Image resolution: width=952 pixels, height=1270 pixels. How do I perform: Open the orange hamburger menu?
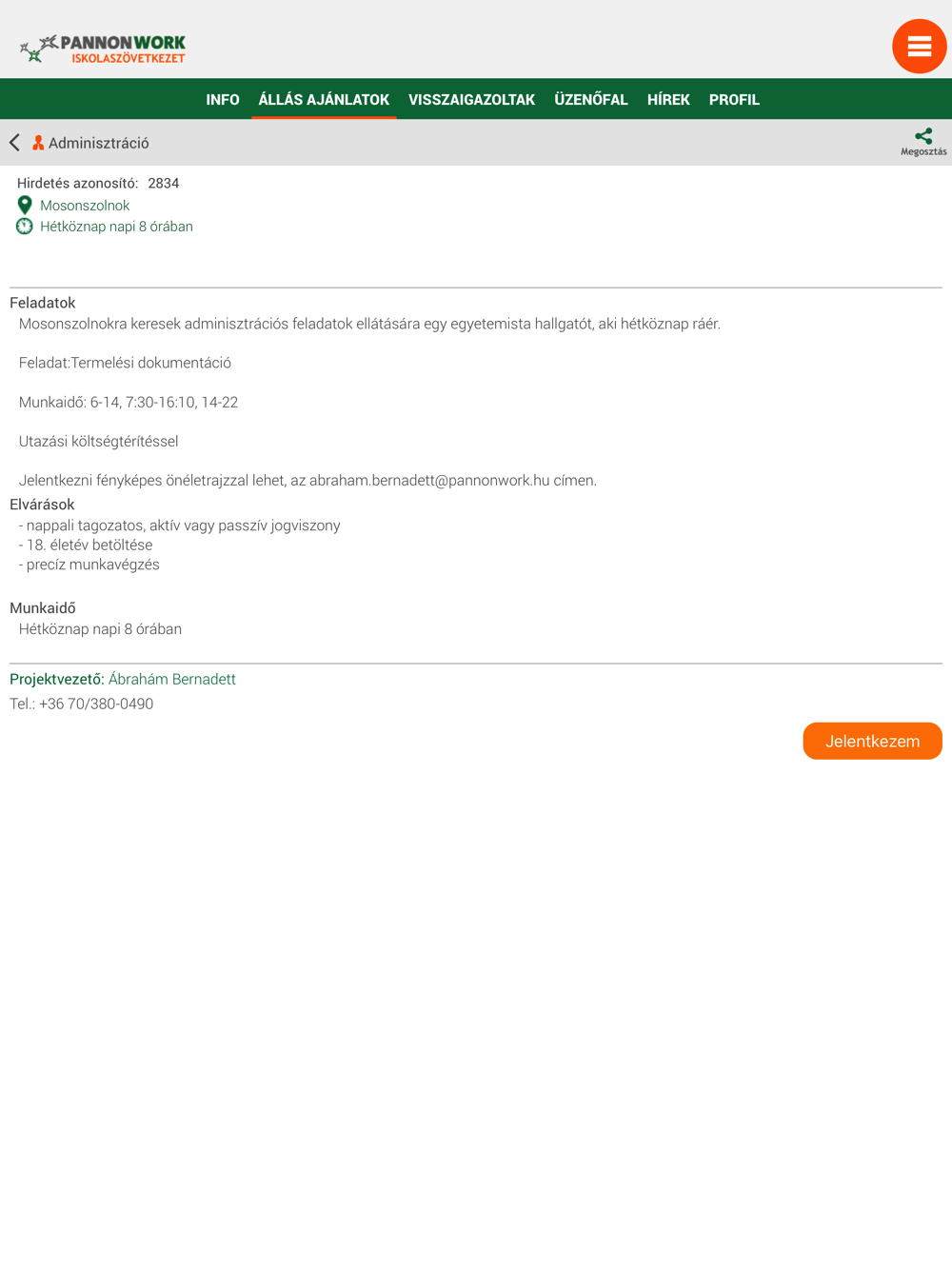tap(919, 46)
